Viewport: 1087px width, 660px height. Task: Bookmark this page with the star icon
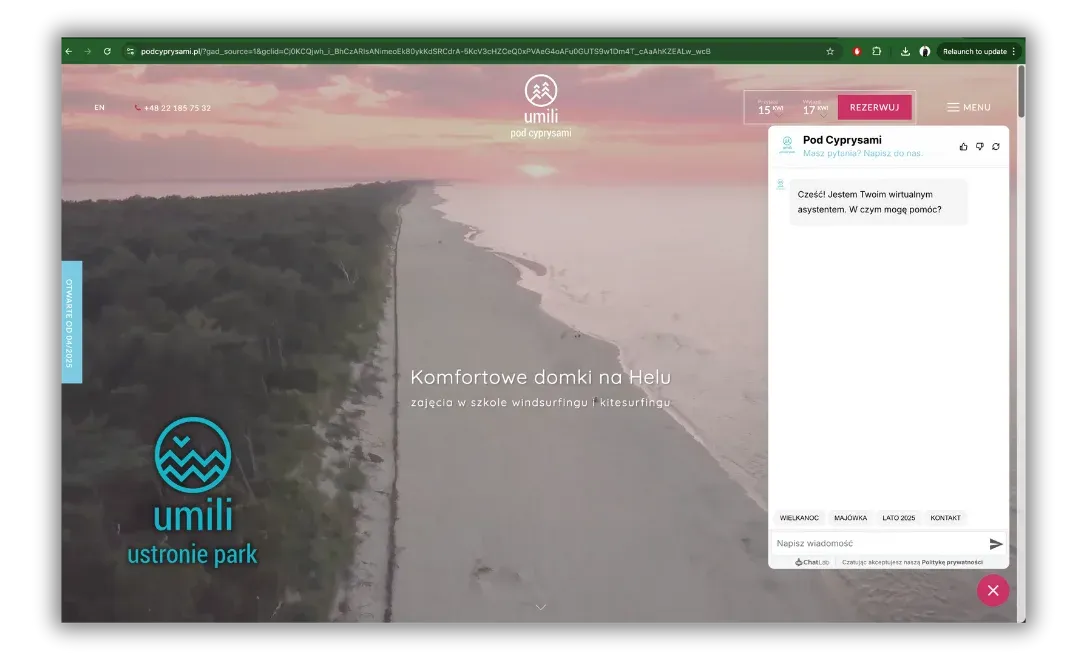click(830, 51)
